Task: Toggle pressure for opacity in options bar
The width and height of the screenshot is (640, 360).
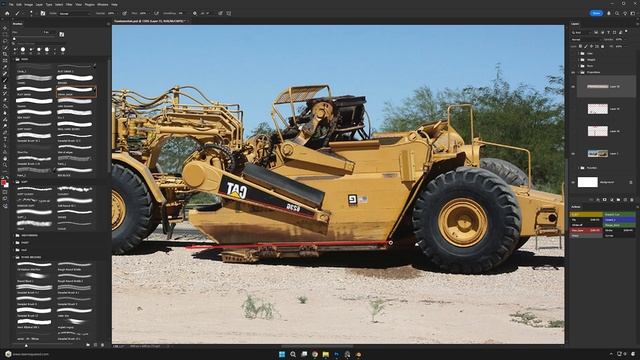Action: click(x=124, y=13)
